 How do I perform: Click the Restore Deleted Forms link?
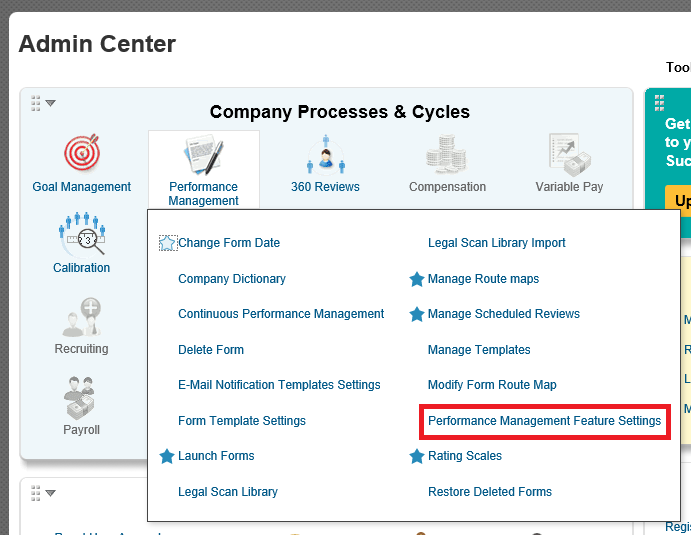490,492
